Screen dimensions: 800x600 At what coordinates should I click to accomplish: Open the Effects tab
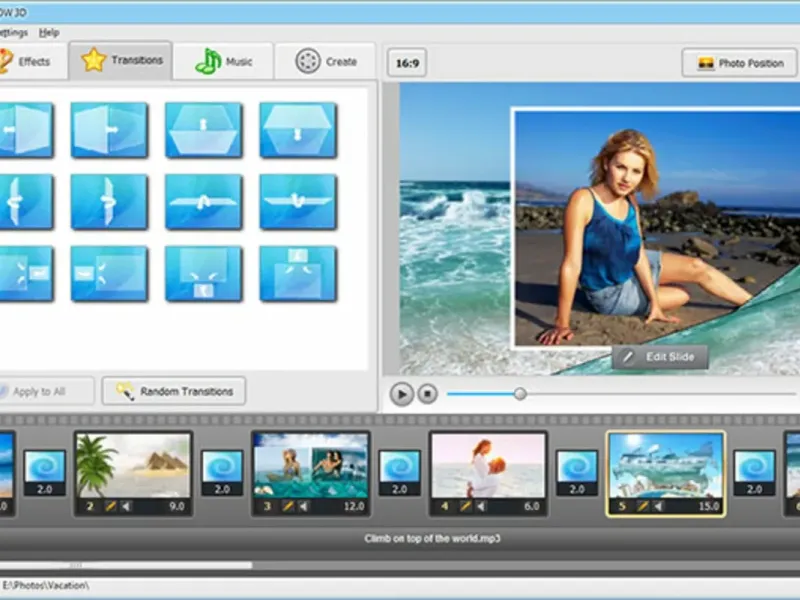pos(33,62)
